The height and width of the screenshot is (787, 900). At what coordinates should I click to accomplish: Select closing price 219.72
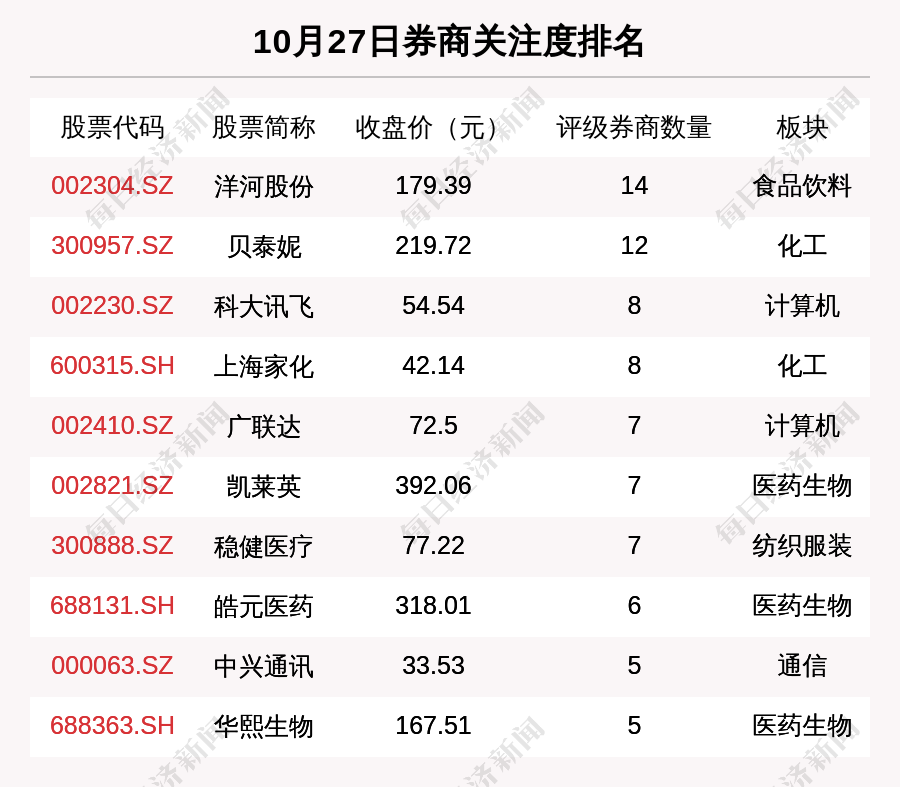(433, 246)
